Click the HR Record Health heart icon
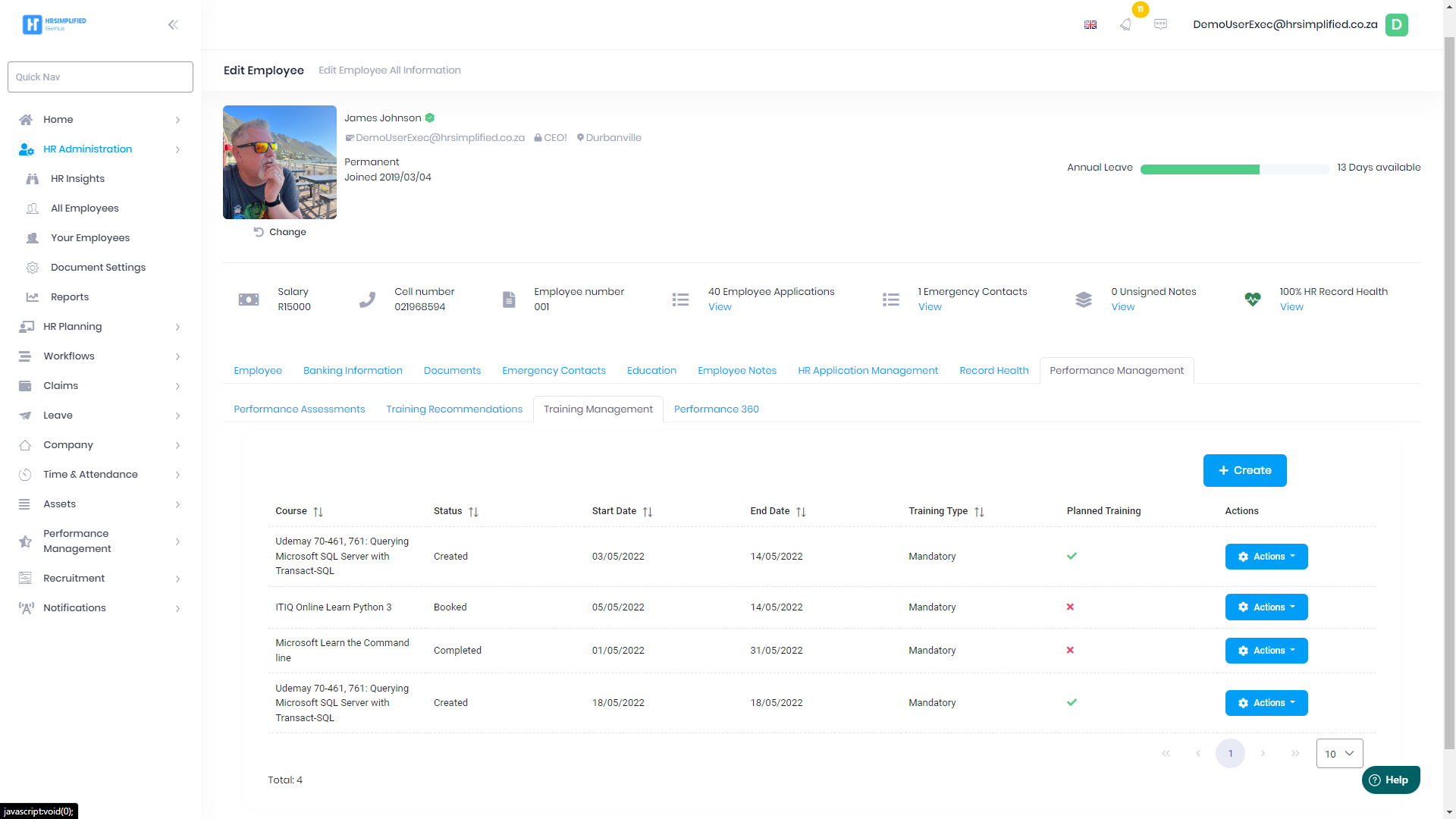The width and height of the screenshot is (1456, 819). [x=1253, y=299]
